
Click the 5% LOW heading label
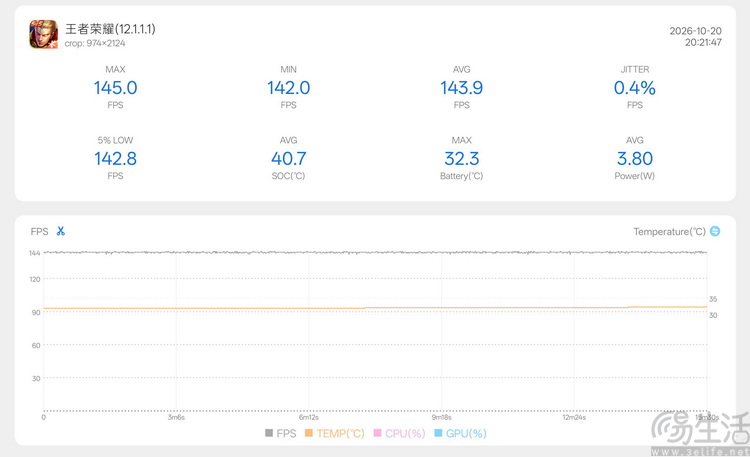[115, 140]
